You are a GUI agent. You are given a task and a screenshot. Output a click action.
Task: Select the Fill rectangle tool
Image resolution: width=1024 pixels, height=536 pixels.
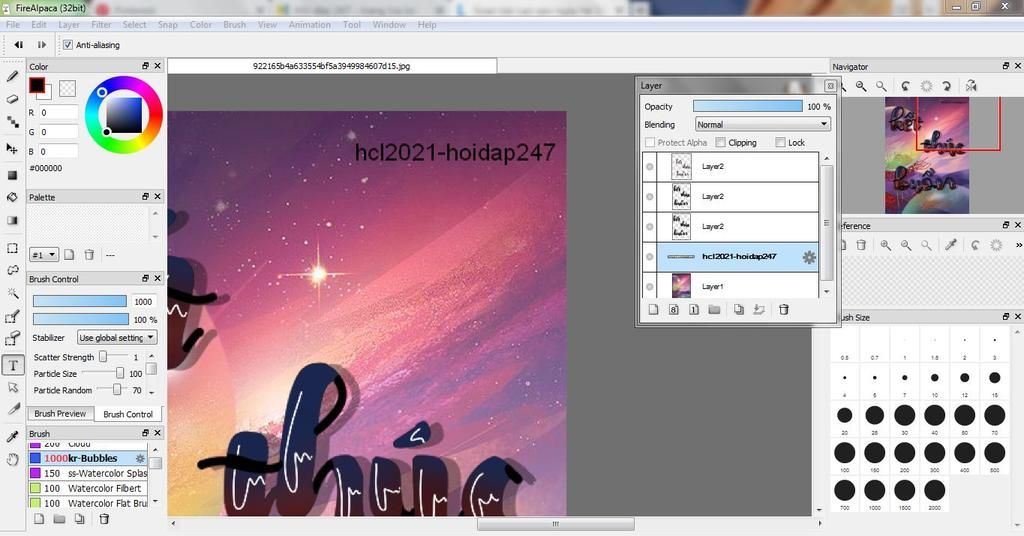pos(12,175)
